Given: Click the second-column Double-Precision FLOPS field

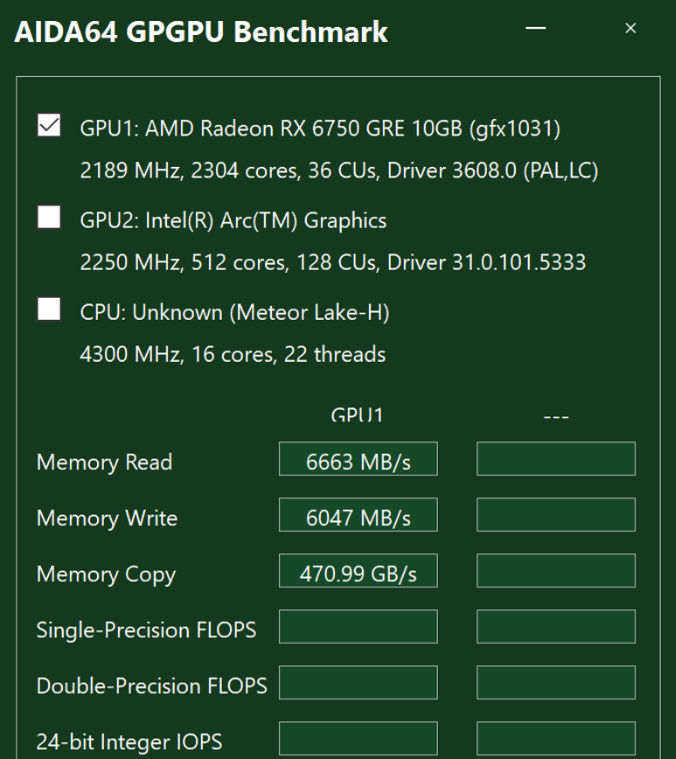Looking at the screenshot, I should pos(556,683).
